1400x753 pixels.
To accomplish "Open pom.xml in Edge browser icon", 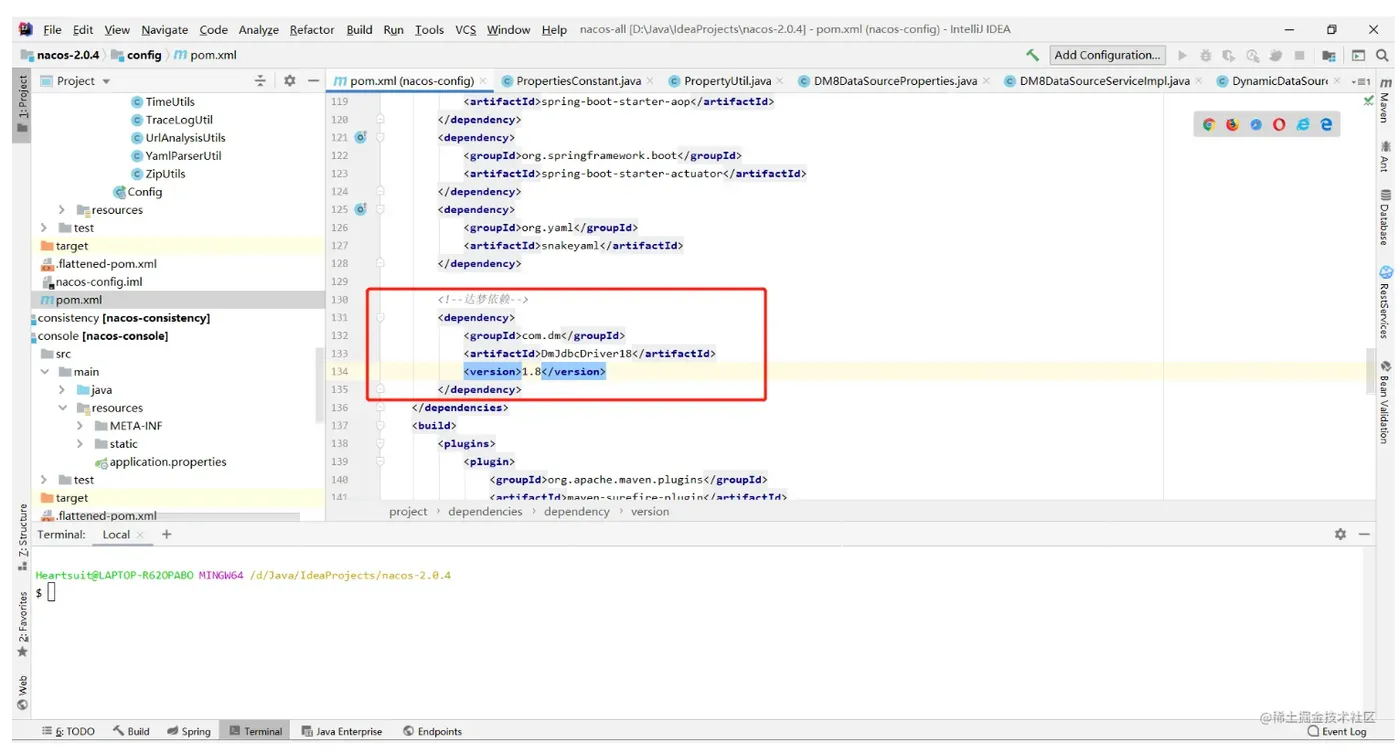I will coord(1326,125).
